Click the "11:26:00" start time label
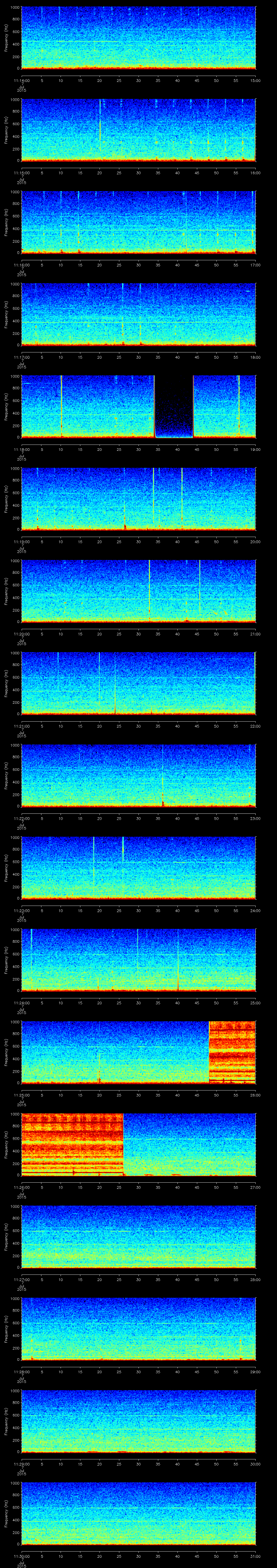The image size is (277, 1568). (x=21, y=1187)
